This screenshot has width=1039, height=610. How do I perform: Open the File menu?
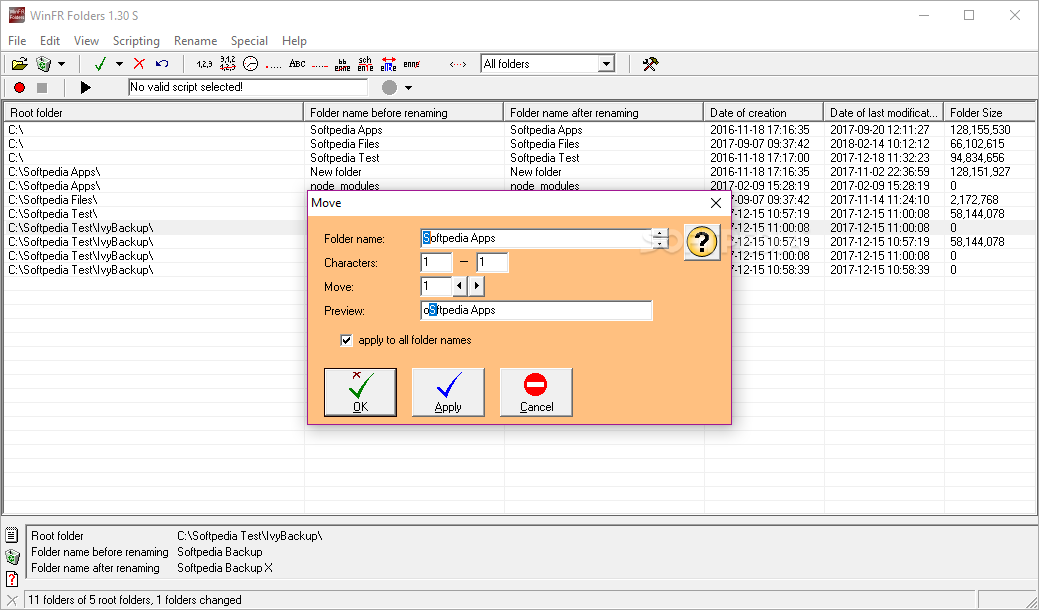(17, 41)
